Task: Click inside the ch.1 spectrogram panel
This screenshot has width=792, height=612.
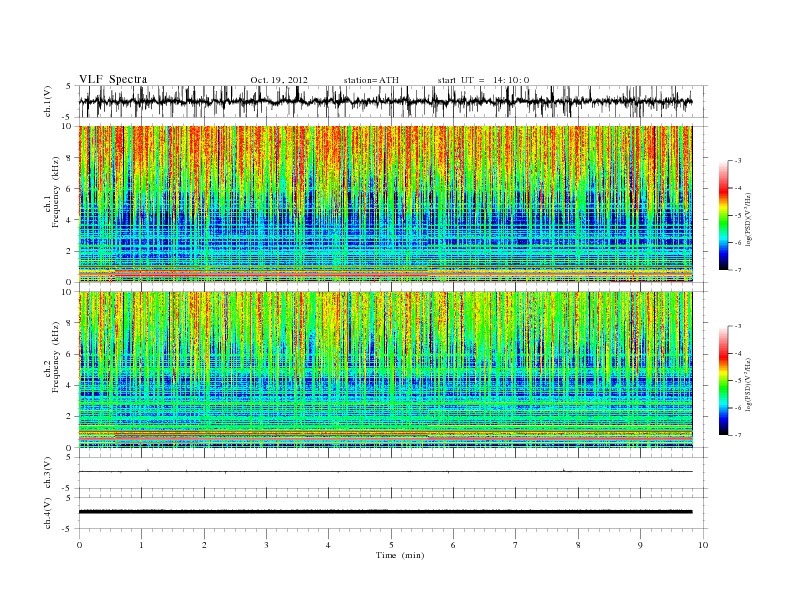Action: [x=385, y=204]
